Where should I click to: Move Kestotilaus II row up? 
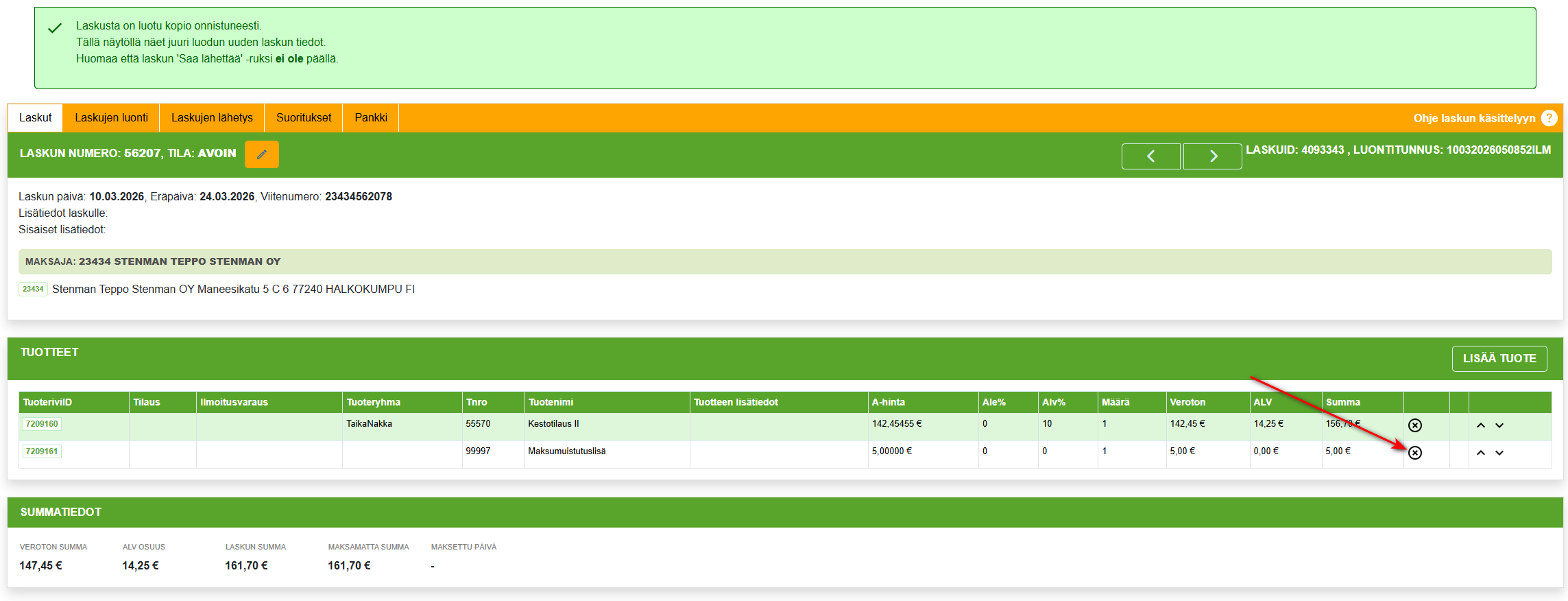tap(1481, 425)
